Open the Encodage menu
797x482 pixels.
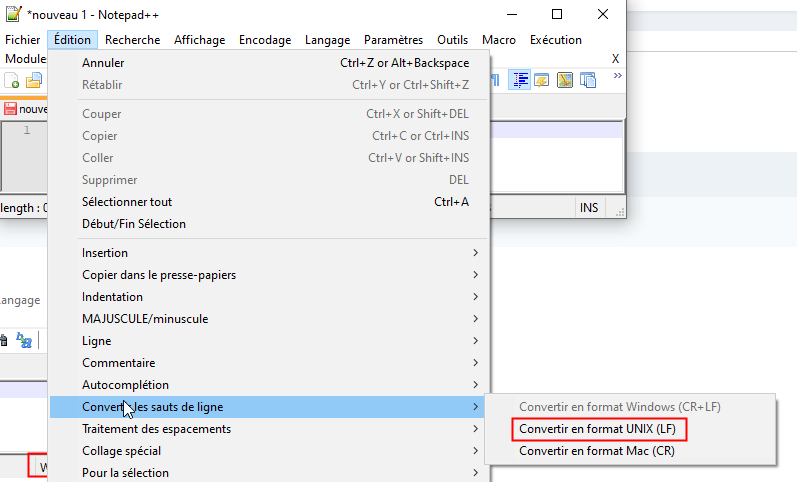pos(265,40)
